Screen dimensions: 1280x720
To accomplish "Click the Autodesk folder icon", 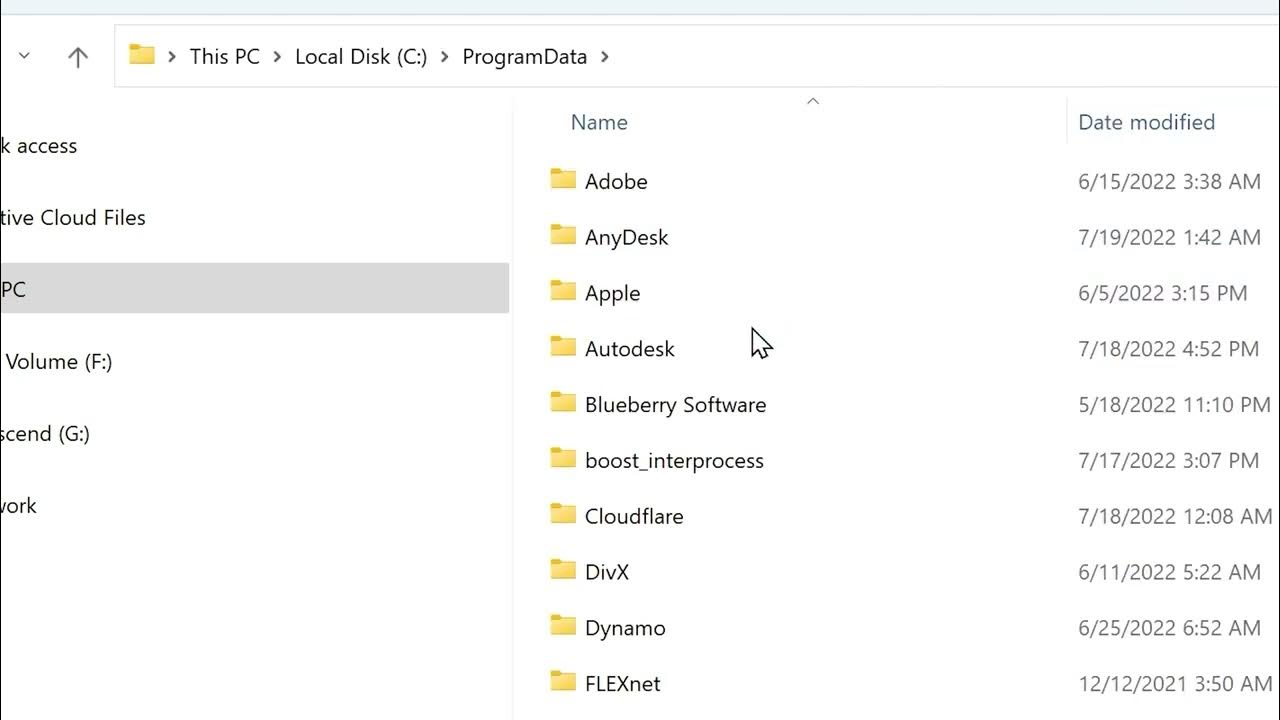I will tap(563, 348).
